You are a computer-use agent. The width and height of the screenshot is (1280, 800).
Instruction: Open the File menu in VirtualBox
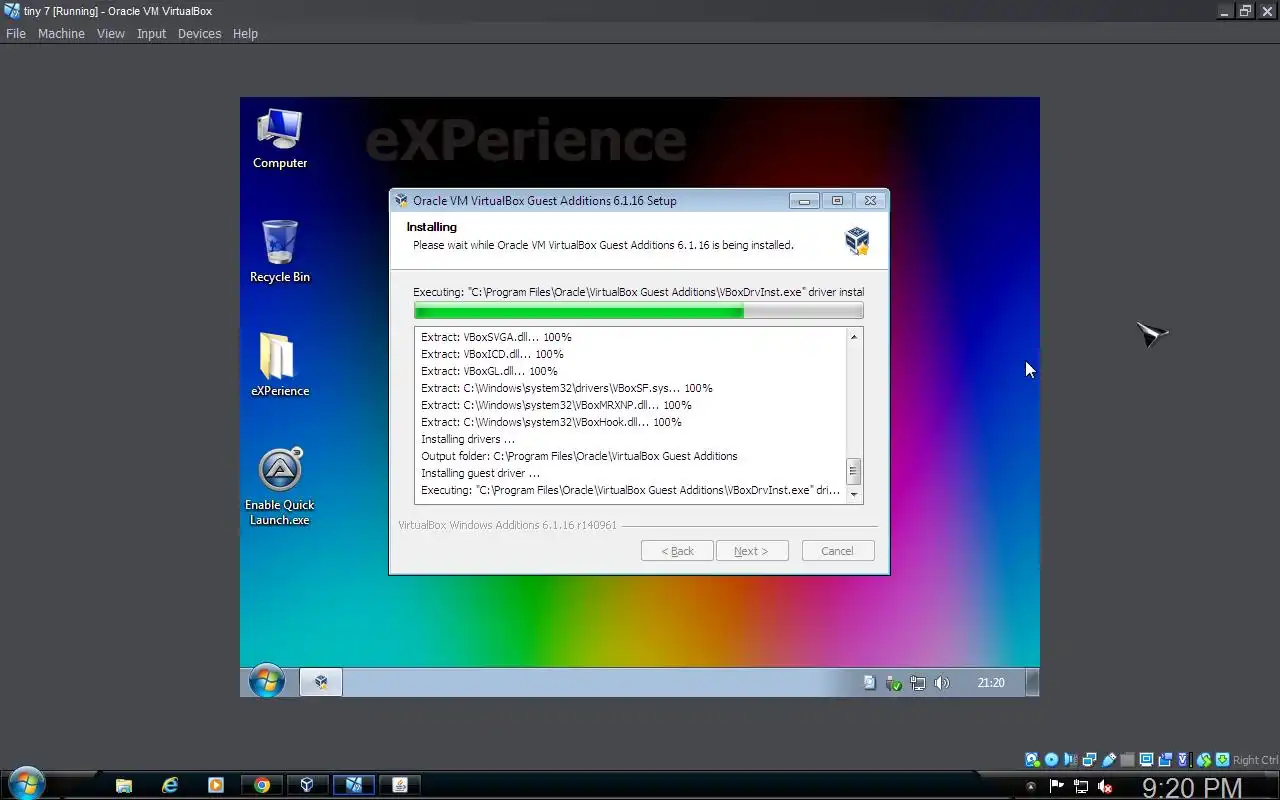pyautogui.click(x=16, y=33)
